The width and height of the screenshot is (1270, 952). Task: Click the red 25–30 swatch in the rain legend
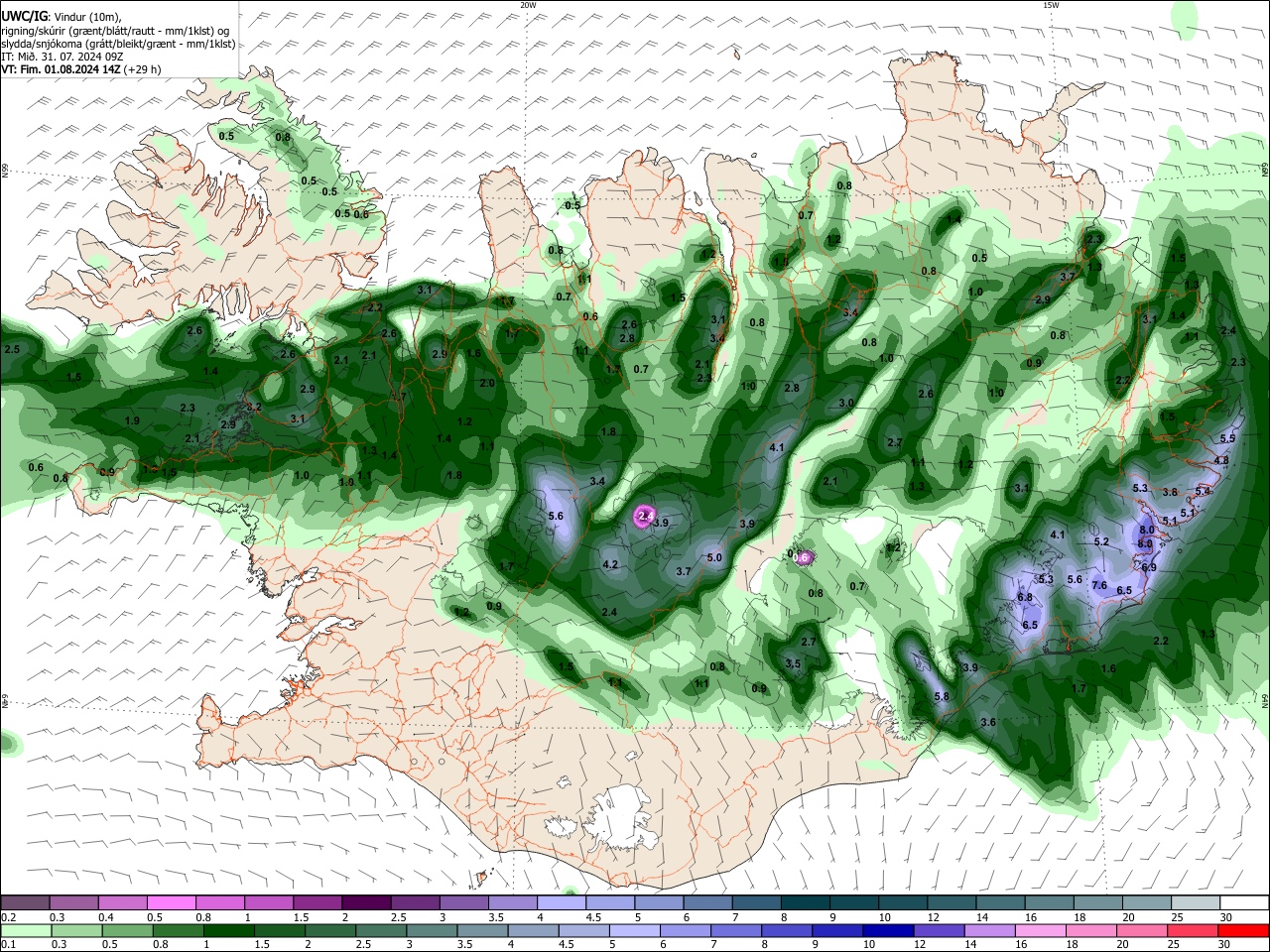[x=1244, y=930]
